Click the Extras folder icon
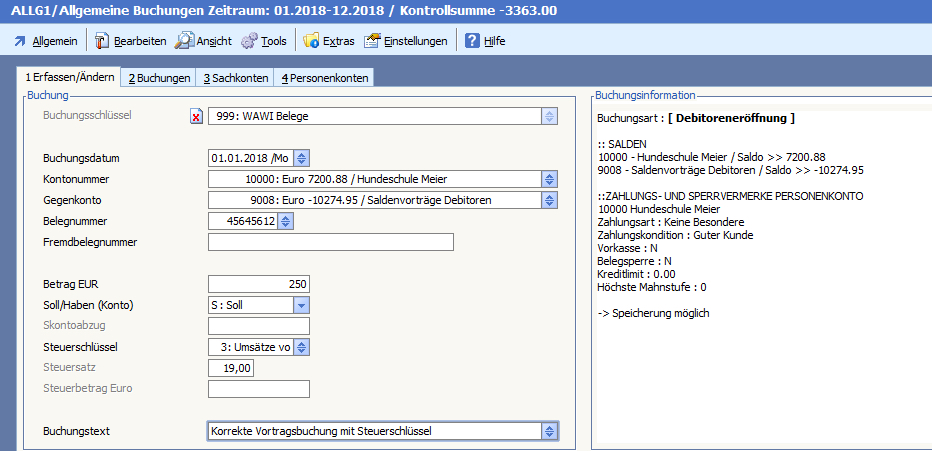932x451 pixels. tap(311, 41)
